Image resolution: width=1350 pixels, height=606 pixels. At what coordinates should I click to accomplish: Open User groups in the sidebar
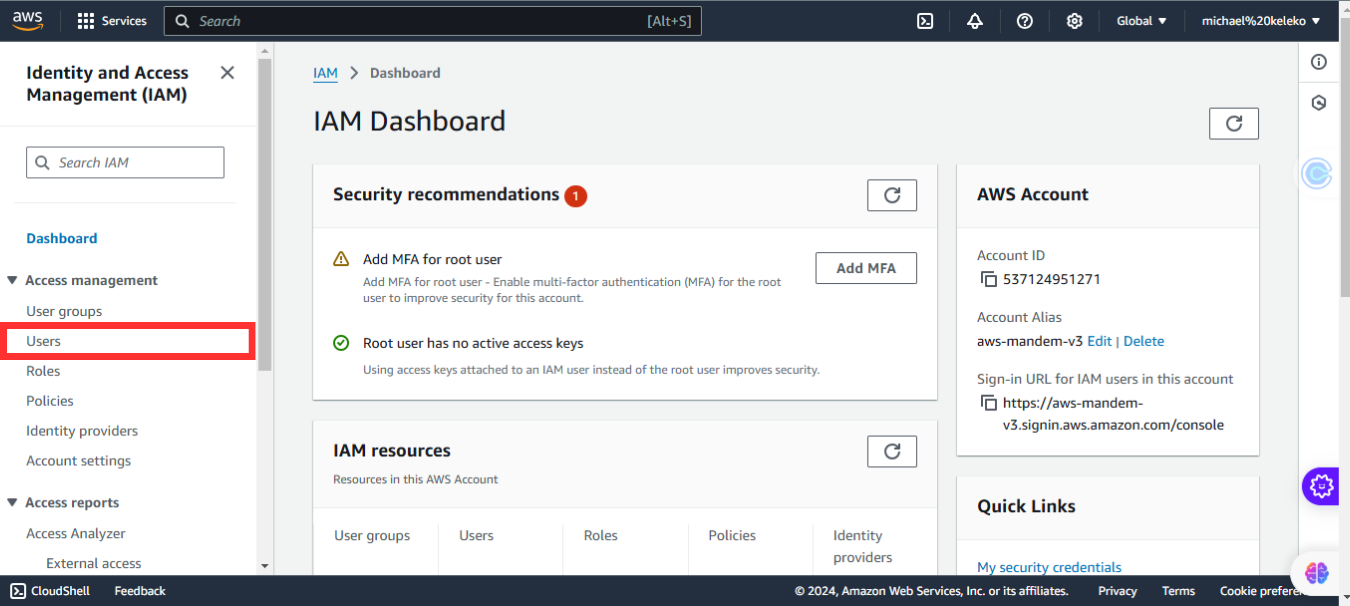tap(64, 311)
